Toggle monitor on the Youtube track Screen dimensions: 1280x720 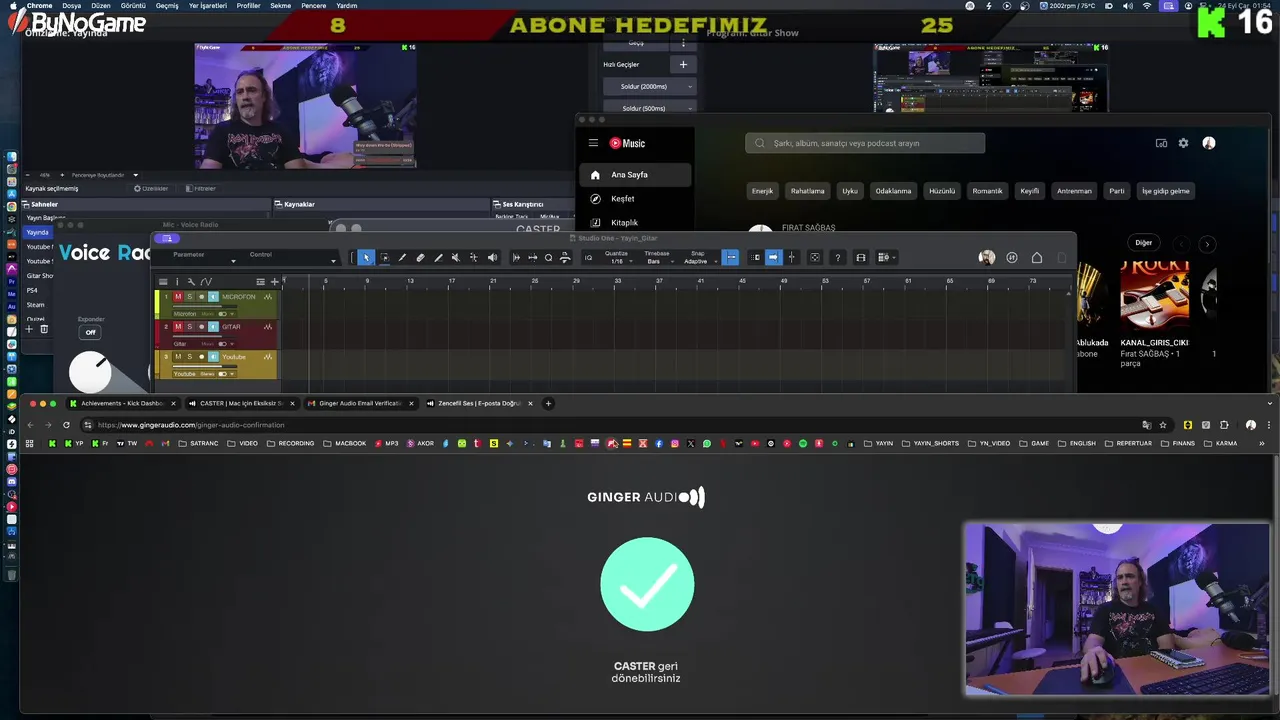213,357
